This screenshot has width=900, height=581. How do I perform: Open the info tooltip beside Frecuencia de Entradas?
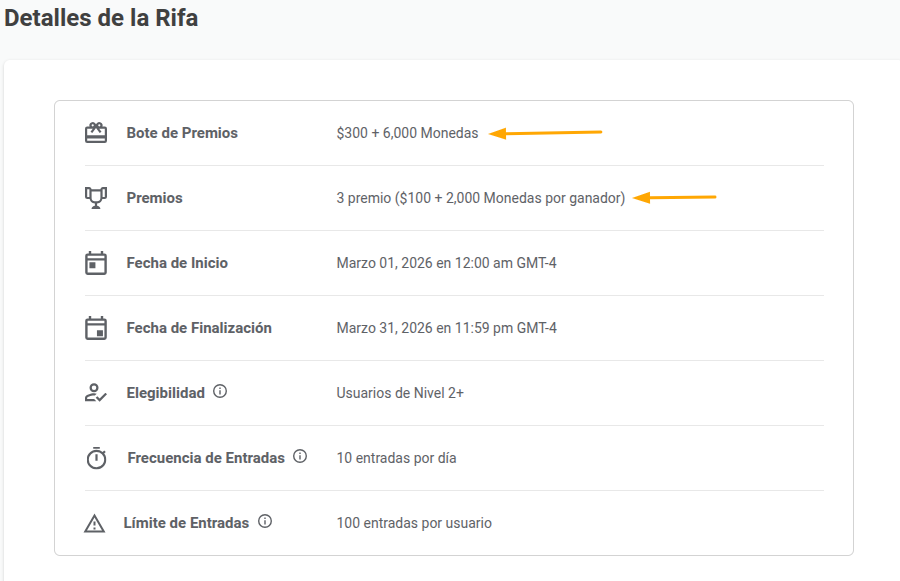[x=300, y=457]
